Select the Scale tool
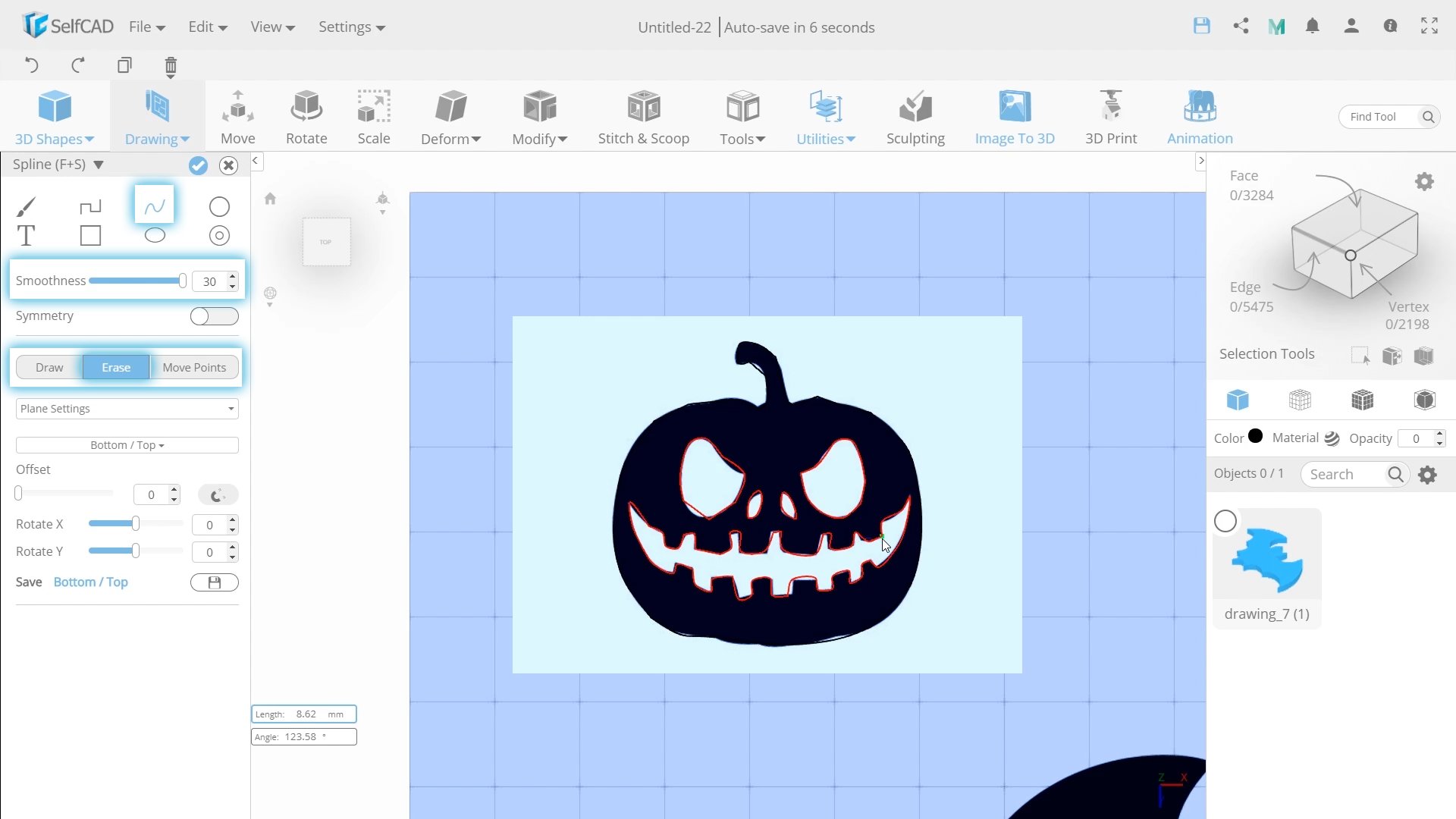The image size is (1456, 819). [374, 118]
